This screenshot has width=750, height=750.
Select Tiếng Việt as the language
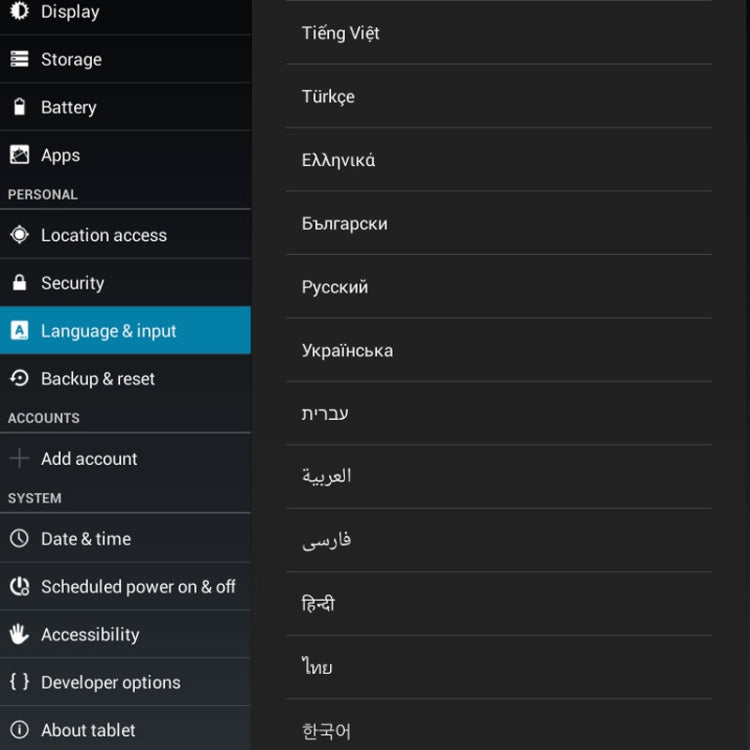point(499,33)
